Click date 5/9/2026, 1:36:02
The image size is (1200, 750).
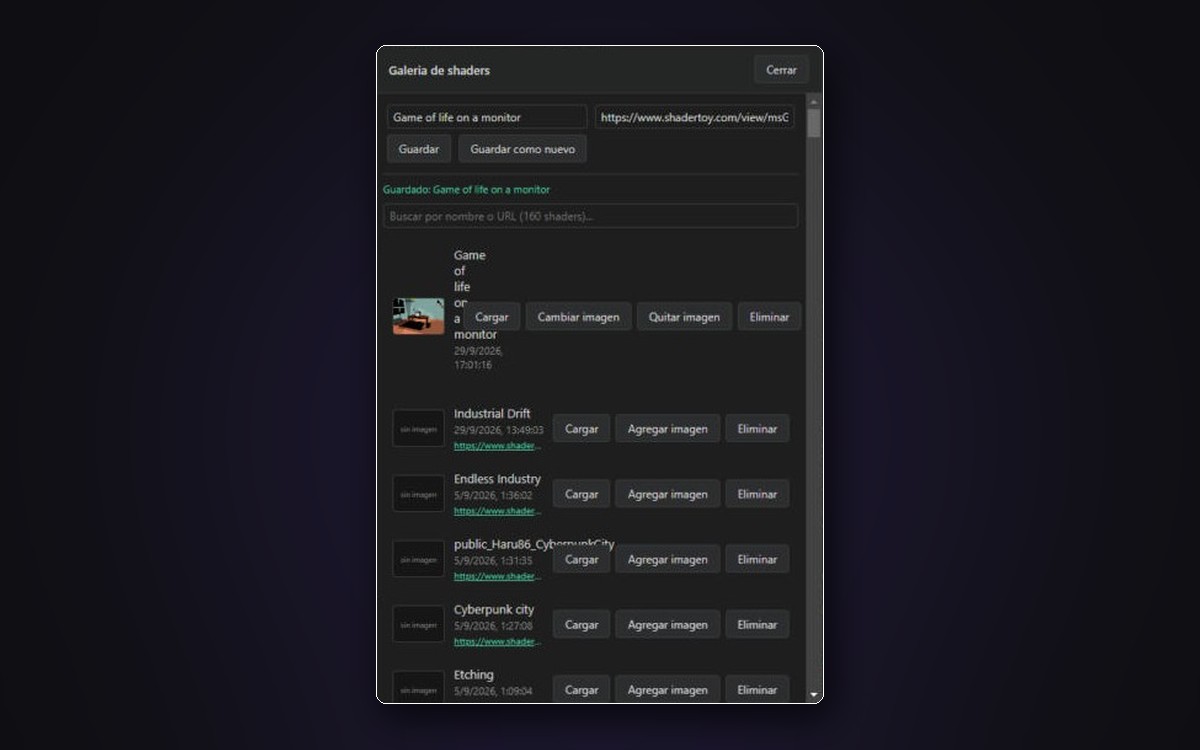[493, 496]
